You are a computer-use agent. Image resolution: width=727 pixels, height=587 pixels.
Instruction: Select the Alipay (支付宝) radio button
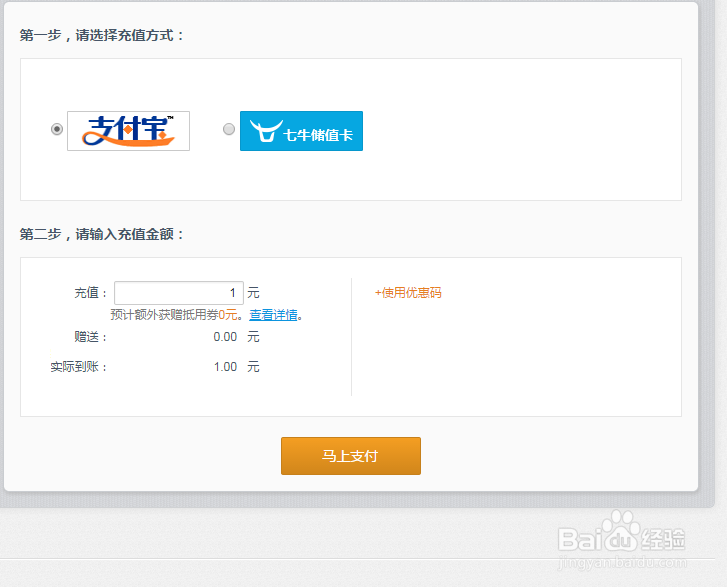(57, 129)
